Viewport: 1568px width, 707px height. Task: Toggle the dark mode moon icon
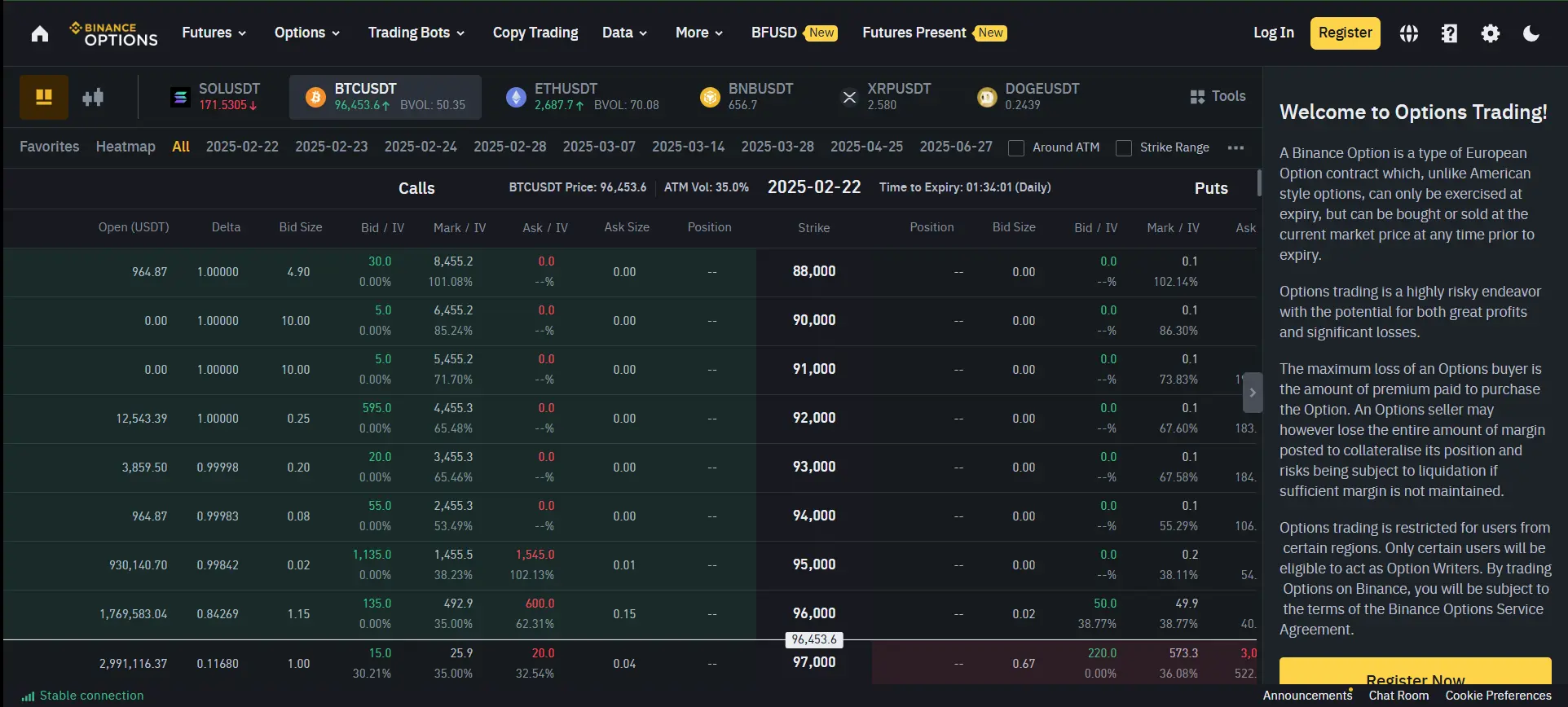(1531, 33)
